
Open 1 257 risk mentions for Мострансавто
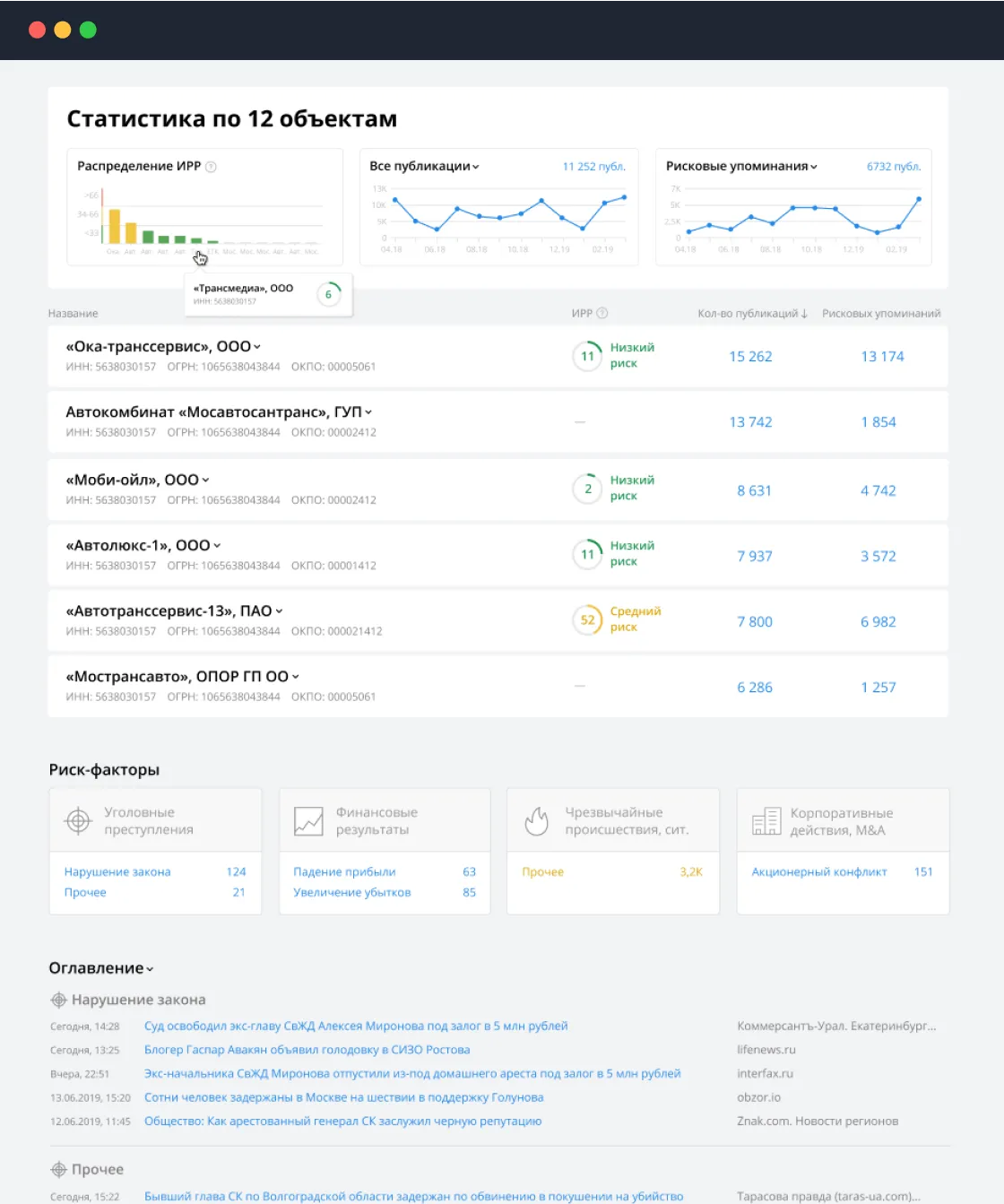coord(878,687)
